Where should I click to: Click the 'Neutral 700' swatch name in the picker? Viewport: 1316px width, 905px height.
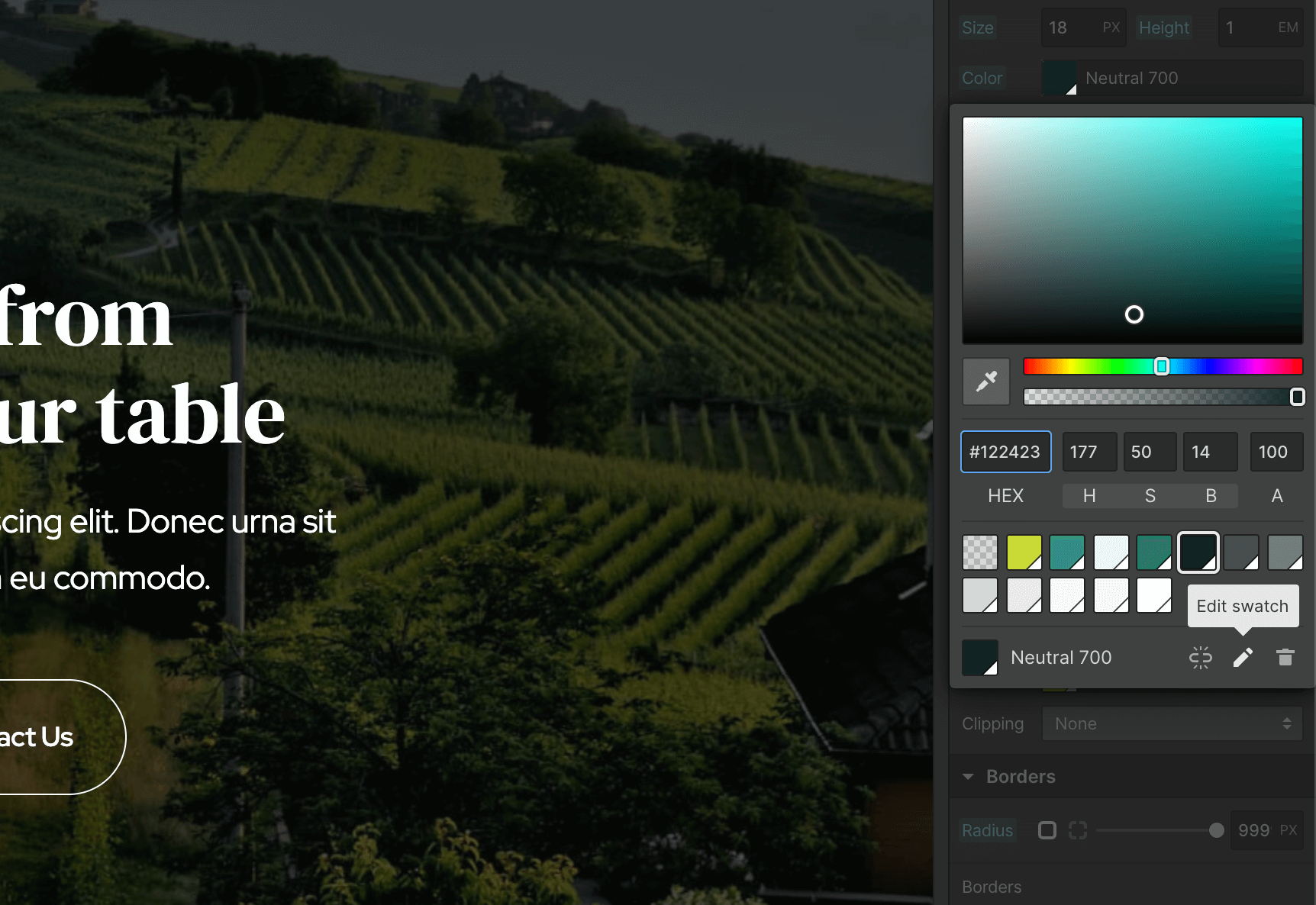coord(1061,657)
